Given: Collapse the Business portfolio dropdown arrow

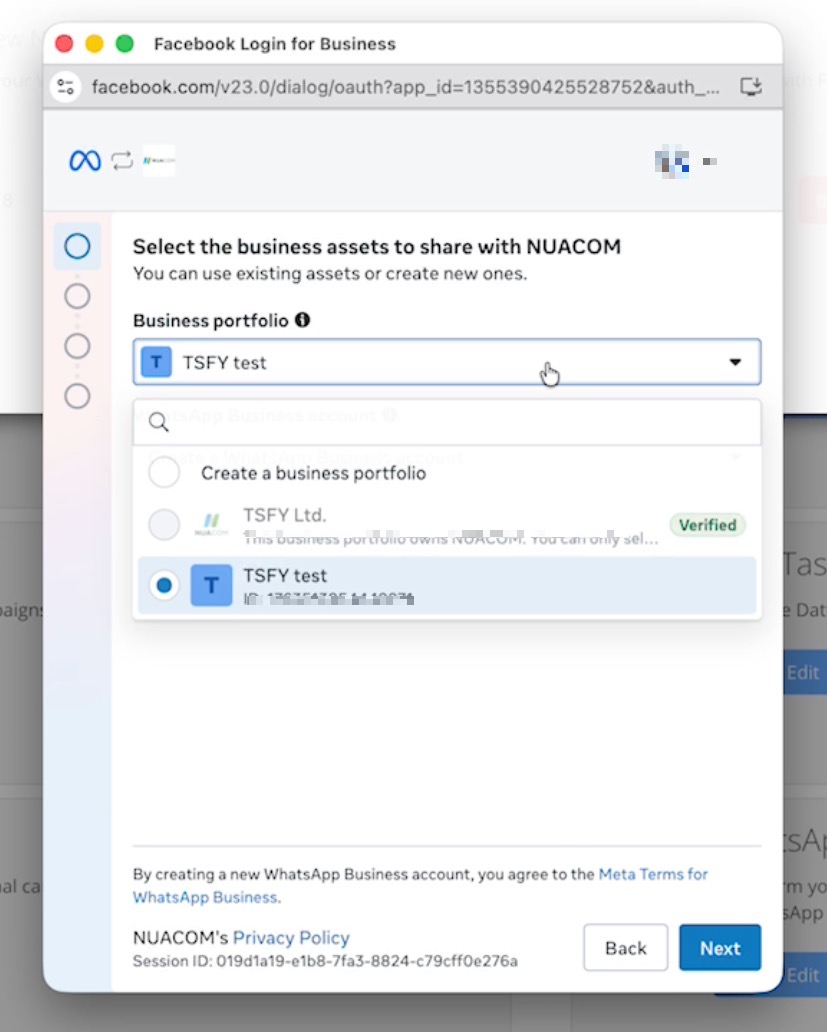Looking at the screenshot, I should pos(735,362).
